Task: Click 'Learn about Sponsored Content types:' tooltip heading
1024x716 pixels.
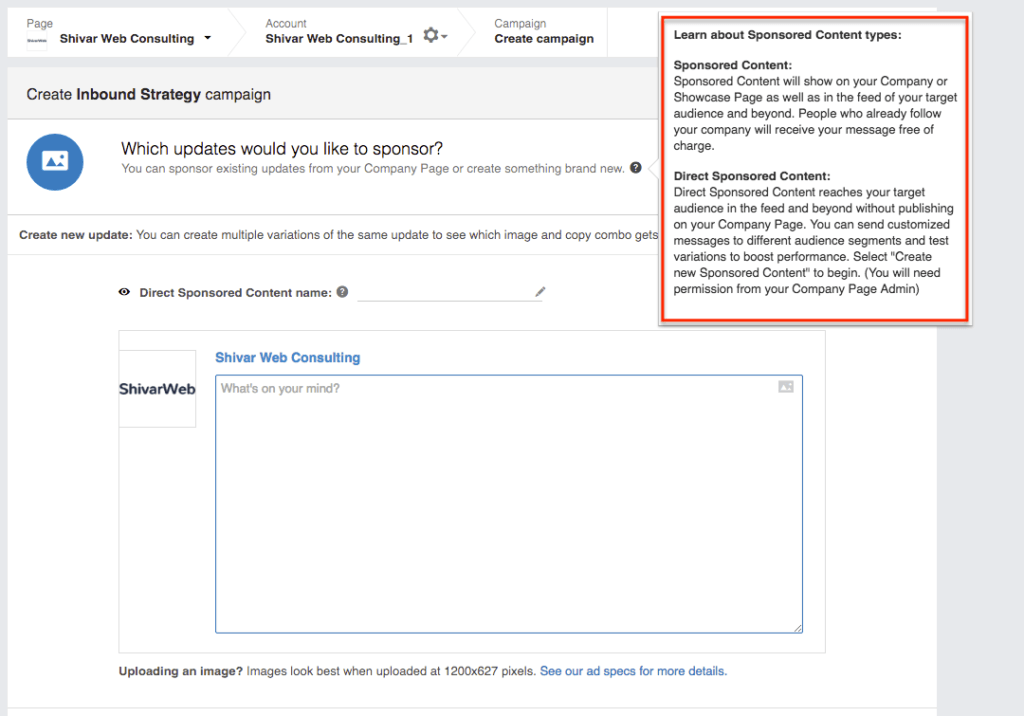Action: point(787,35)
